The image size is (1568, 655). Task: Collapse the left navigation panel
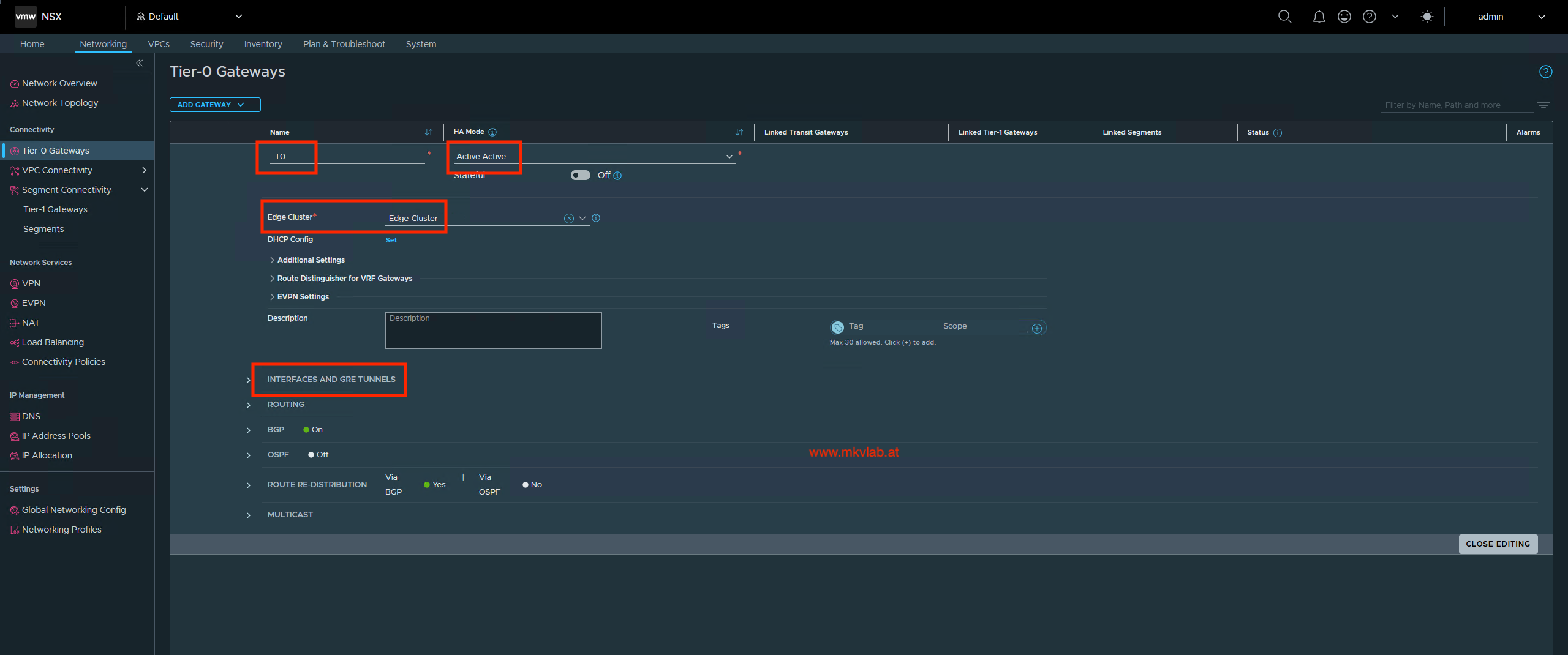tap(140, 63)
